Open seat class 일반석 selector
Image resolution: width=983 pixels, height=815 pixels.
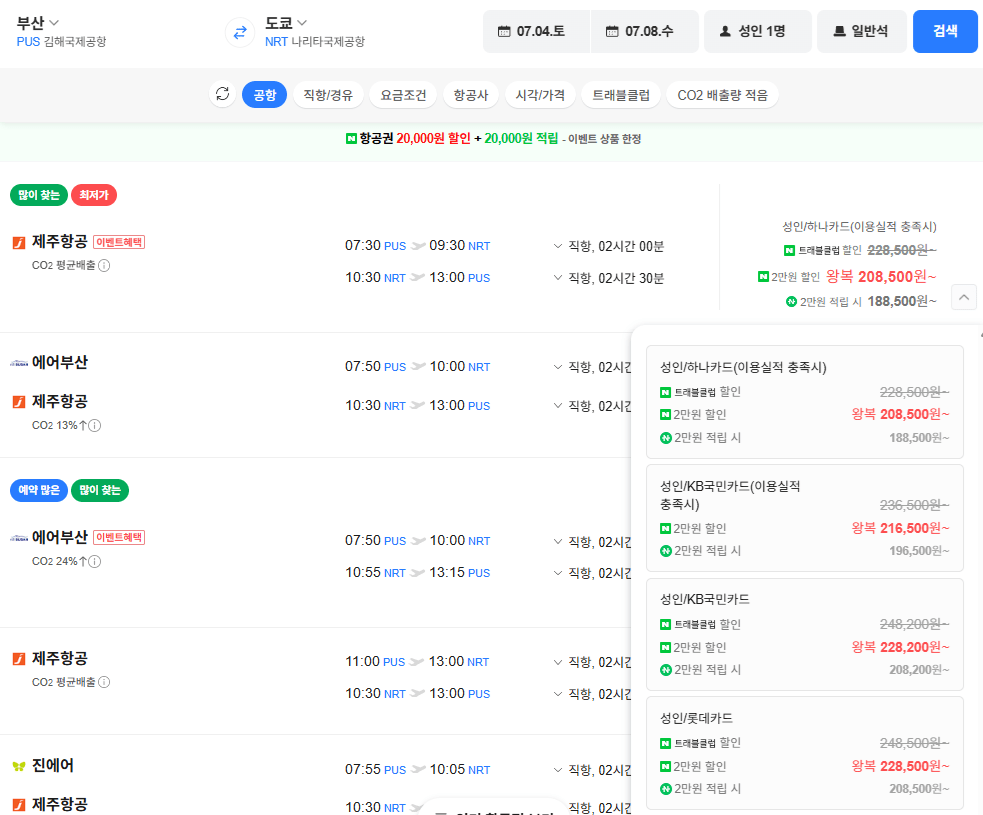pos(861,31)
